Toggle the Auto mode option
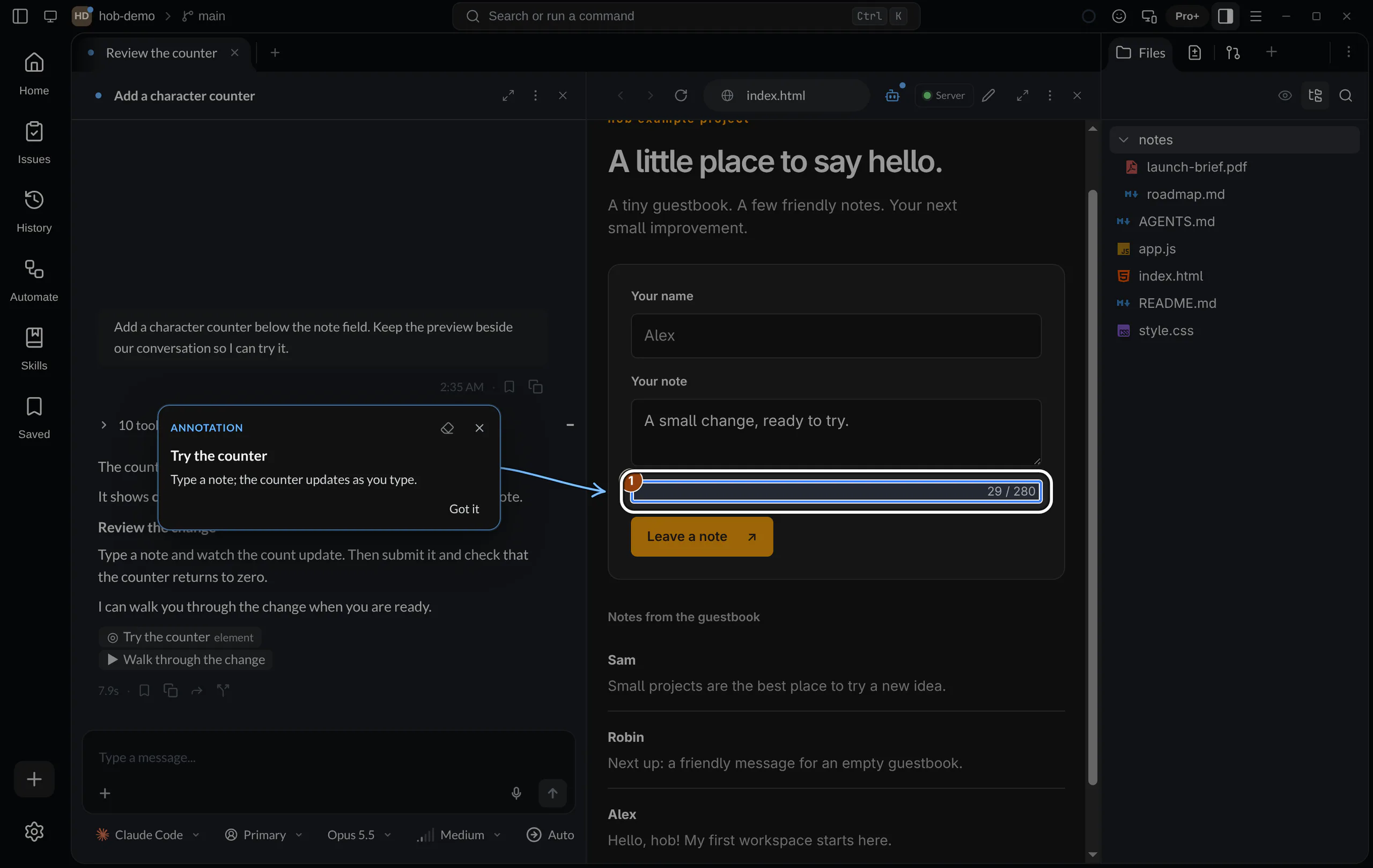The height and width of the screenshot is (868, 1373). pos(550,835)
